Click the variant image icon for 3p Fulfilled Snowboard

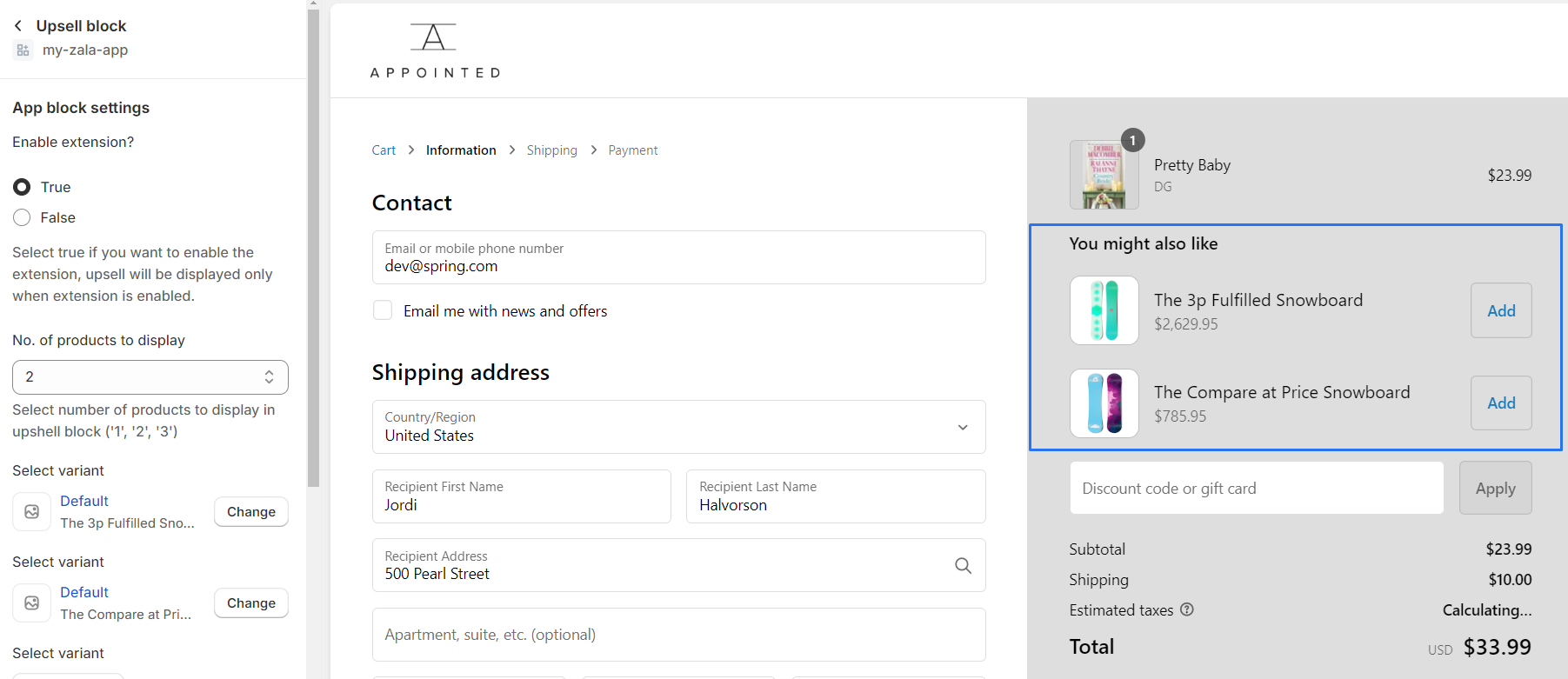pyautogui.click(x=31, y=512)
